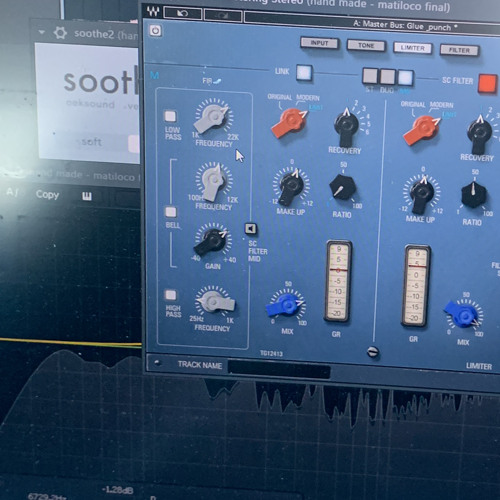This screenshot has height=500, width=500.
Task: Open the soothe2 window gear menu
Action: 60,33
